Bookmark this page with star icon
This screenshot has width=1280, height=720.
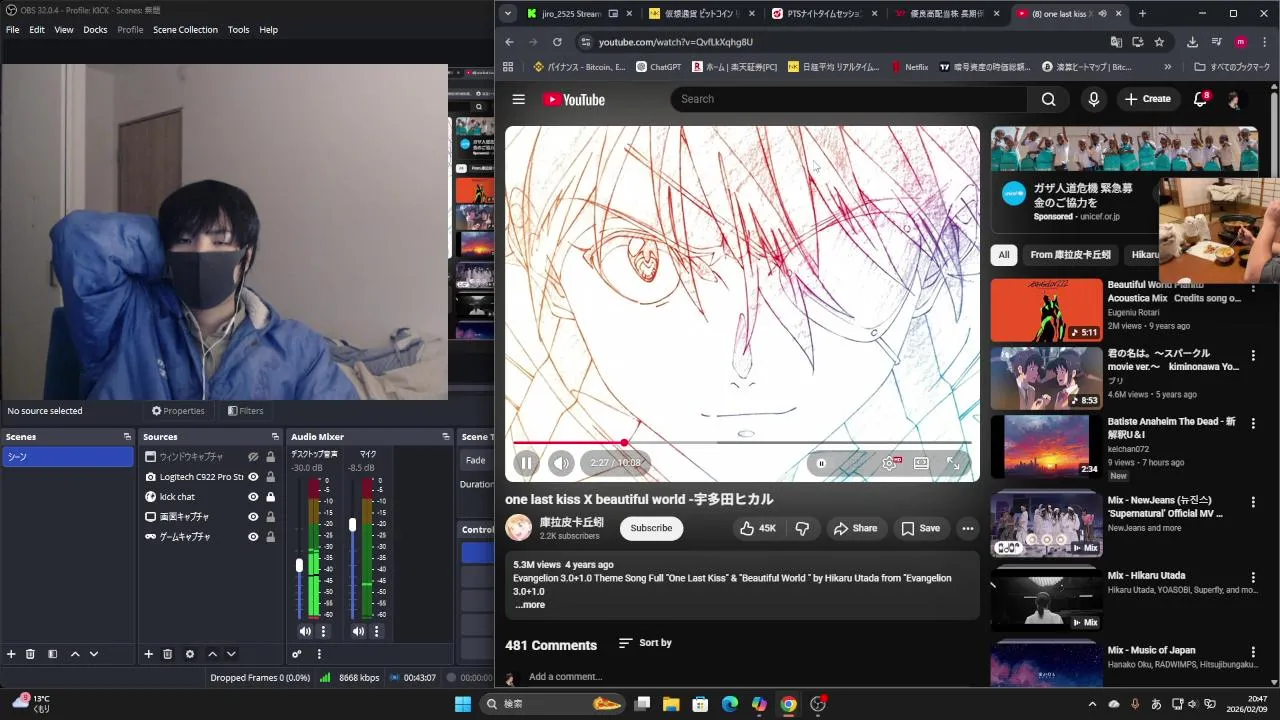point(1159,42)
